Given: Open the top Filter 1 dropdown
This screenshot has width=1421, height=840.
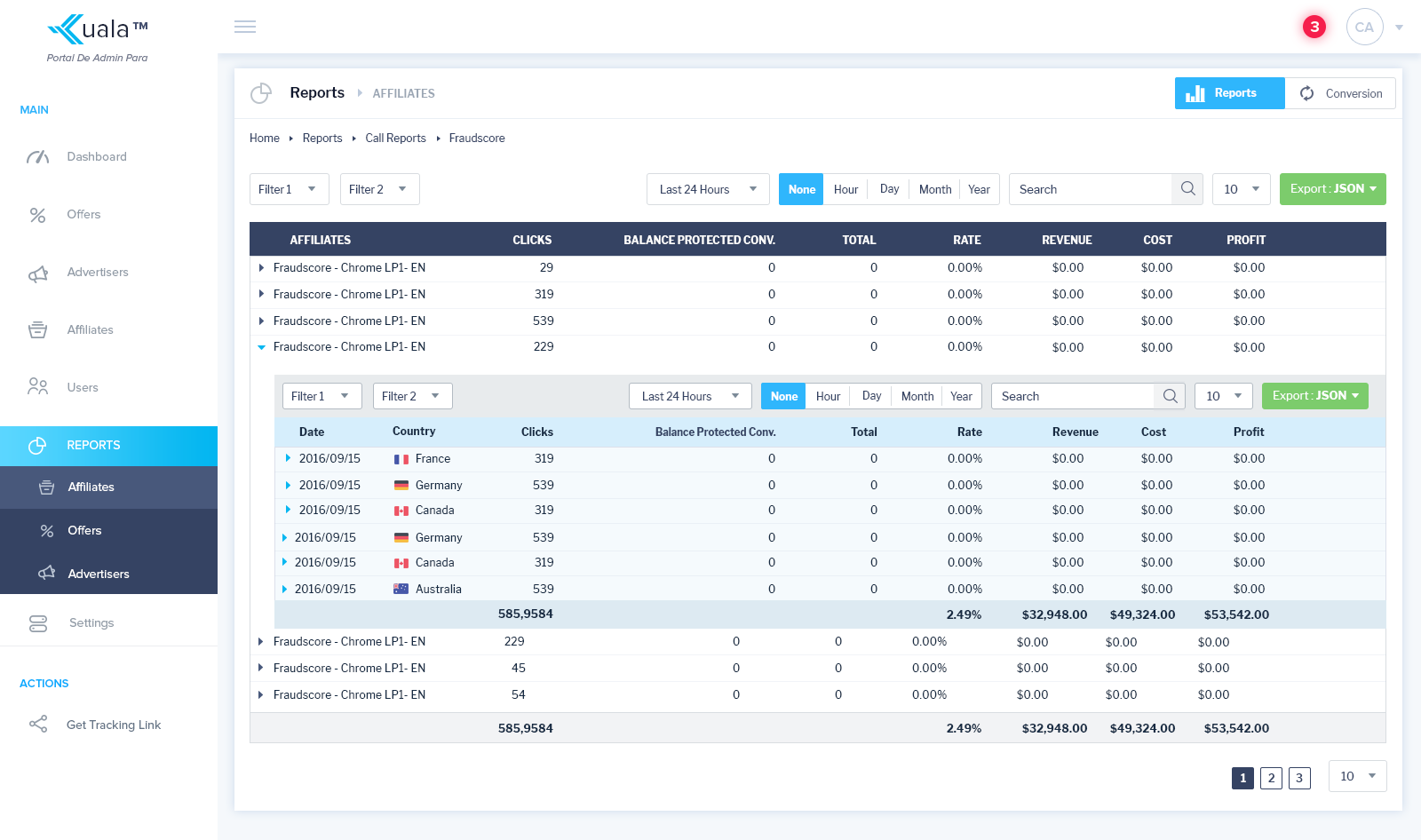Looking at the screenshot, I should click(289, 189).
